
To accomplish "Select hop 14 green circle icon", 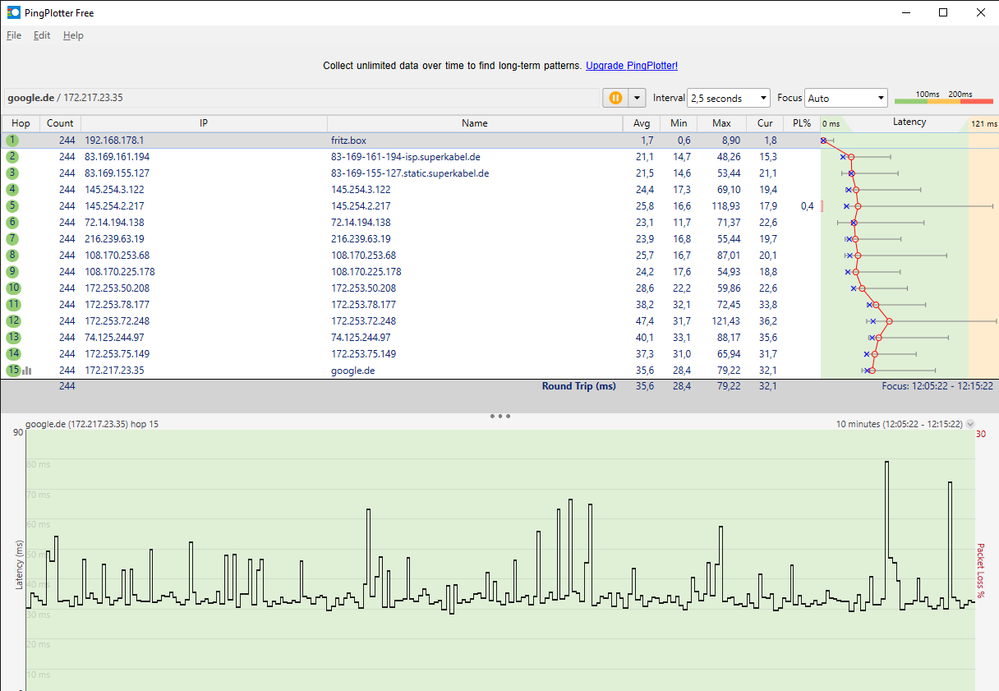I will coord(13,354).
